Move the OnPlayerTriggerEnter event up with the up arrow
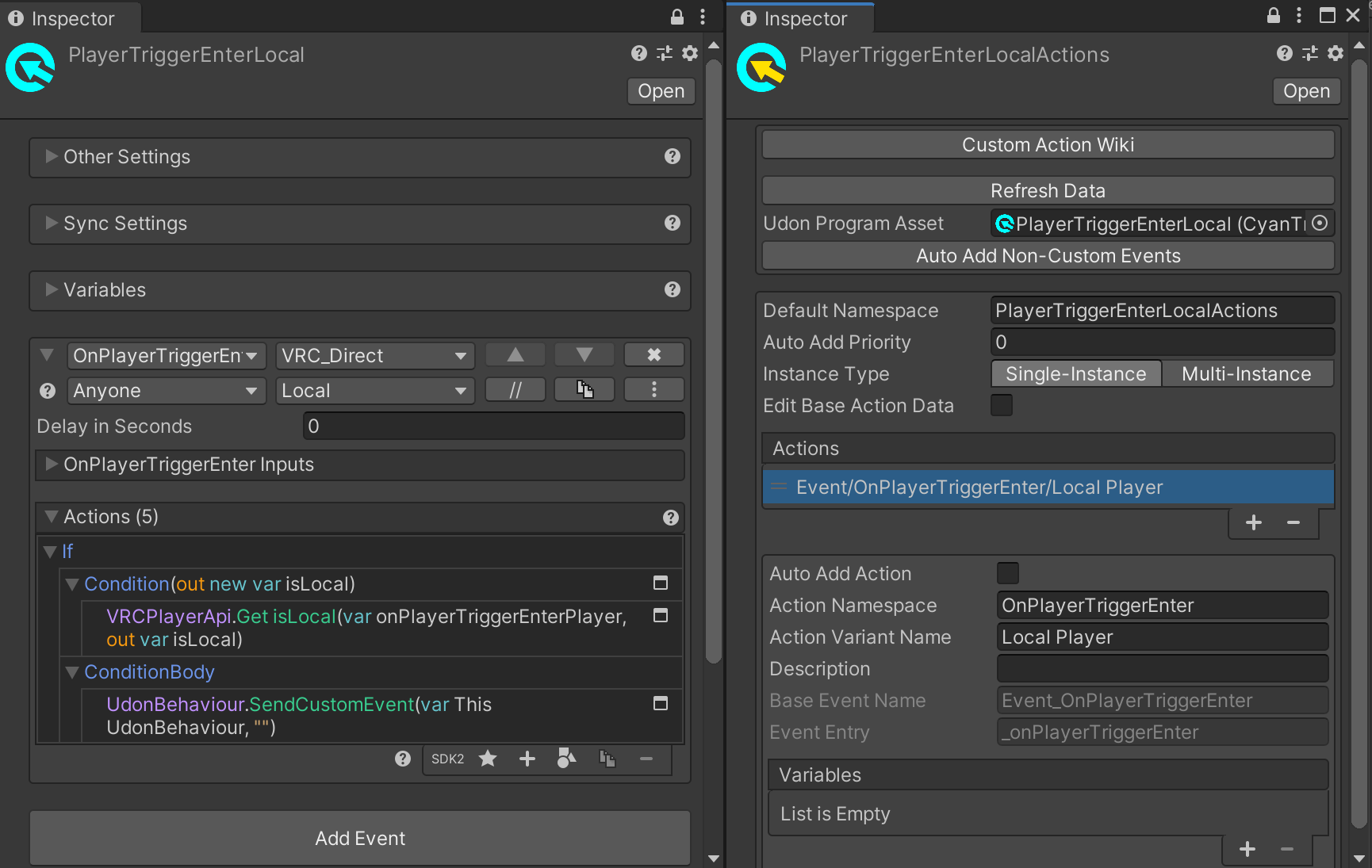 (515, 355)
